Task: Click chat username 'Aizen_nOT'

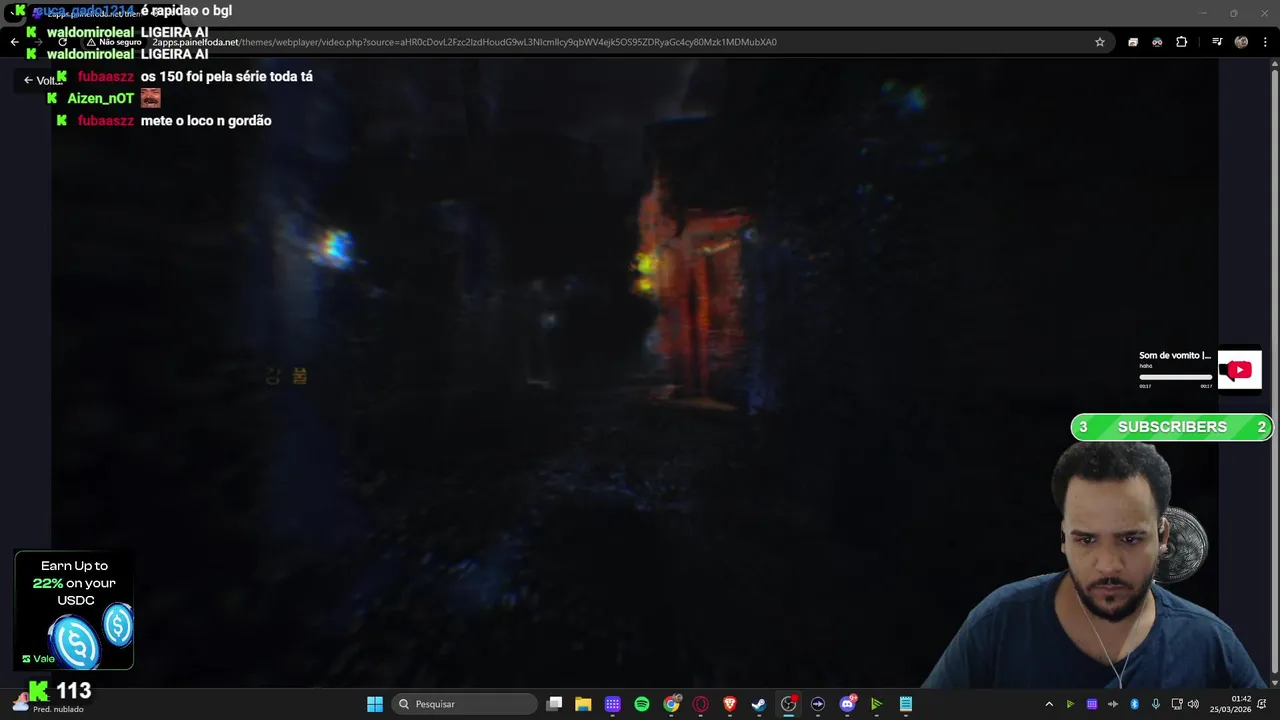Action: coord(100,98)
